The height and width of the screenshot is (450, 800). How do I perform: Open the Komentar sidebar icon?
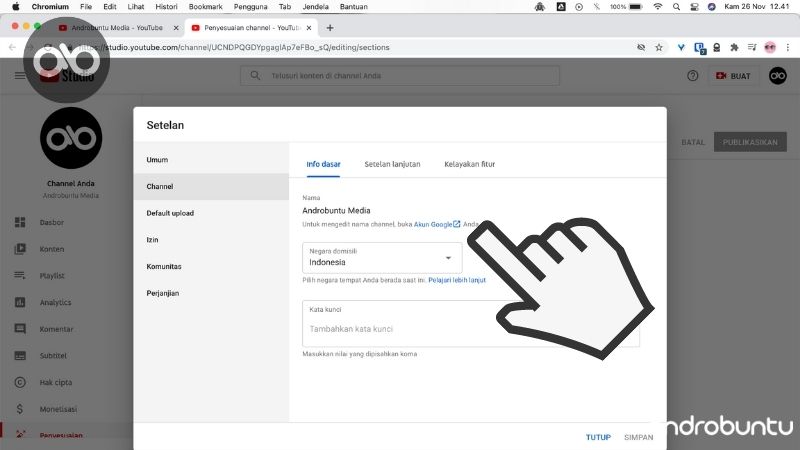click(20, 329)
